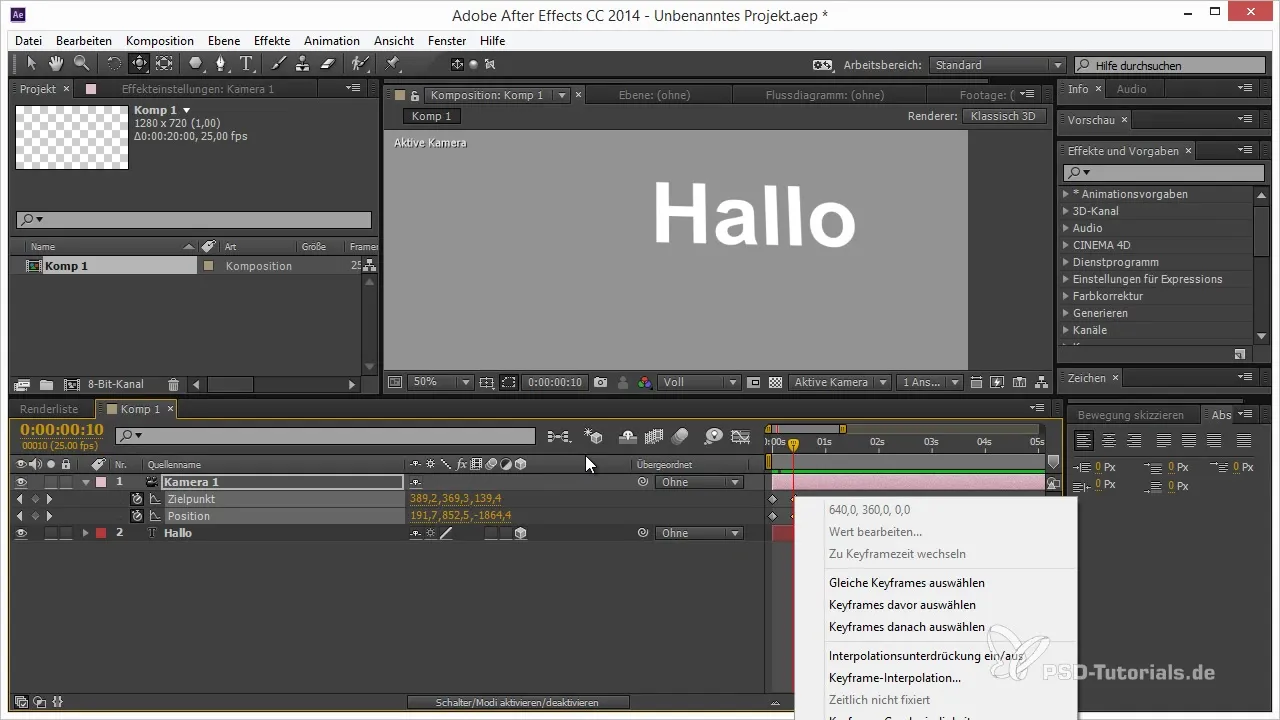Screen dimensions: 1280x720
Task: Select the Clone Stamp tool
Action: tap(304, 63)
